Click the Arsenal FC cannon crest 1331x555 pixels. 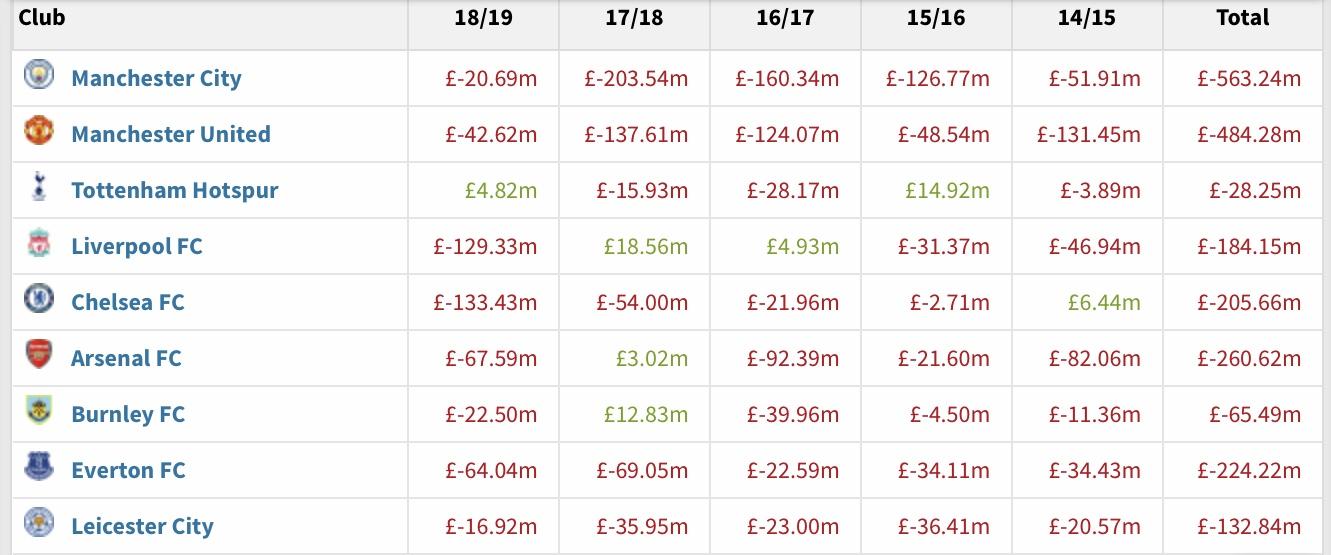[x=39, y=356]
